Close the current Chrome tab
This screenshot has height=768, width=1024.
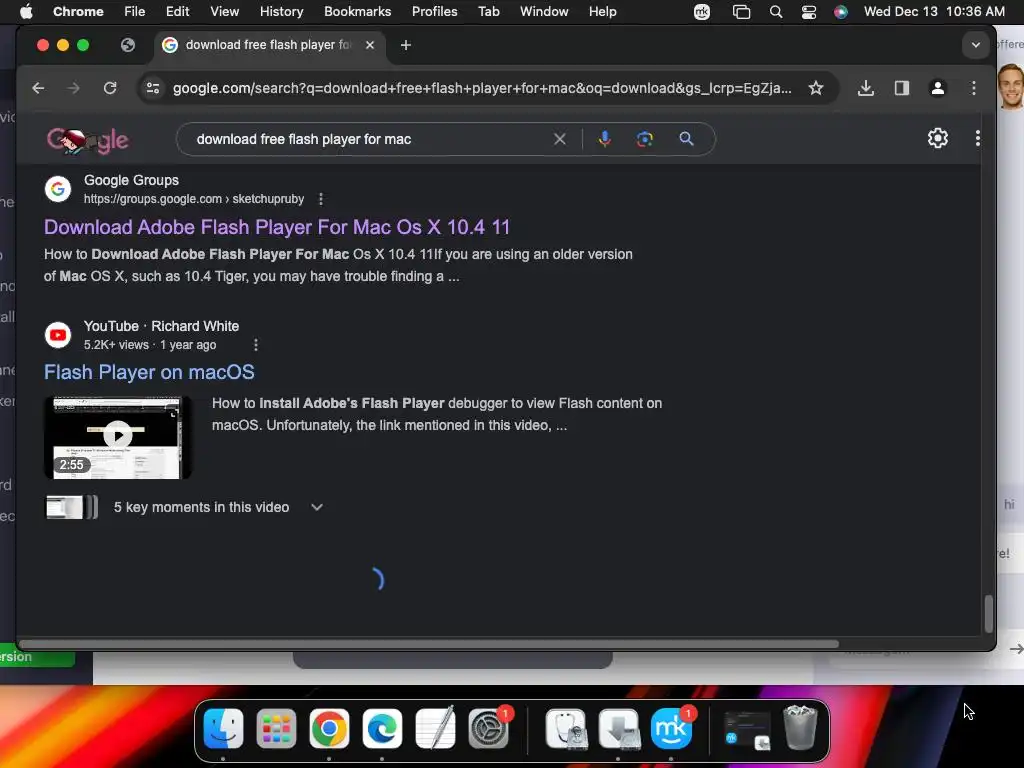point(370,45)
